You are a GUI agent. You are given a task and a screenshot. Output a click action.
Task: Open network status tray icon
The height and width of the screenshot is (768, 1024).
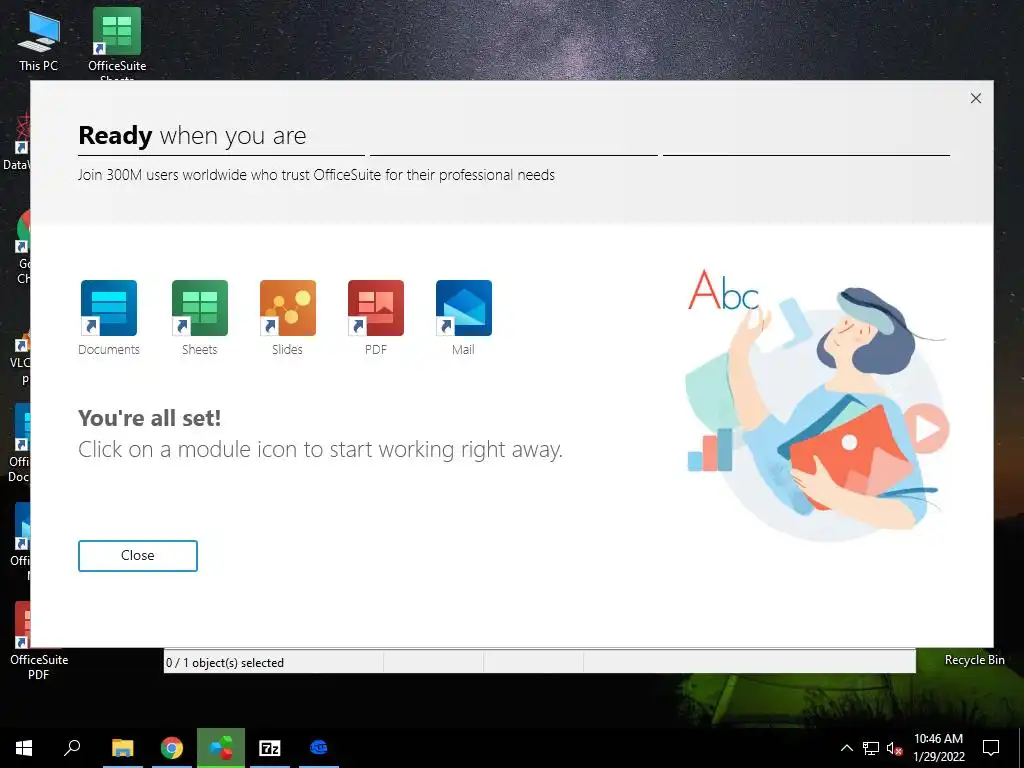[871, 748]
